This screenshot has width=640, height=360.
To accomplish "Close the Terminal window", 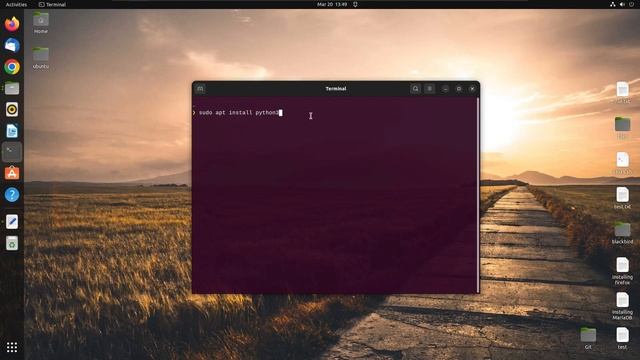I will pos(472,89).
